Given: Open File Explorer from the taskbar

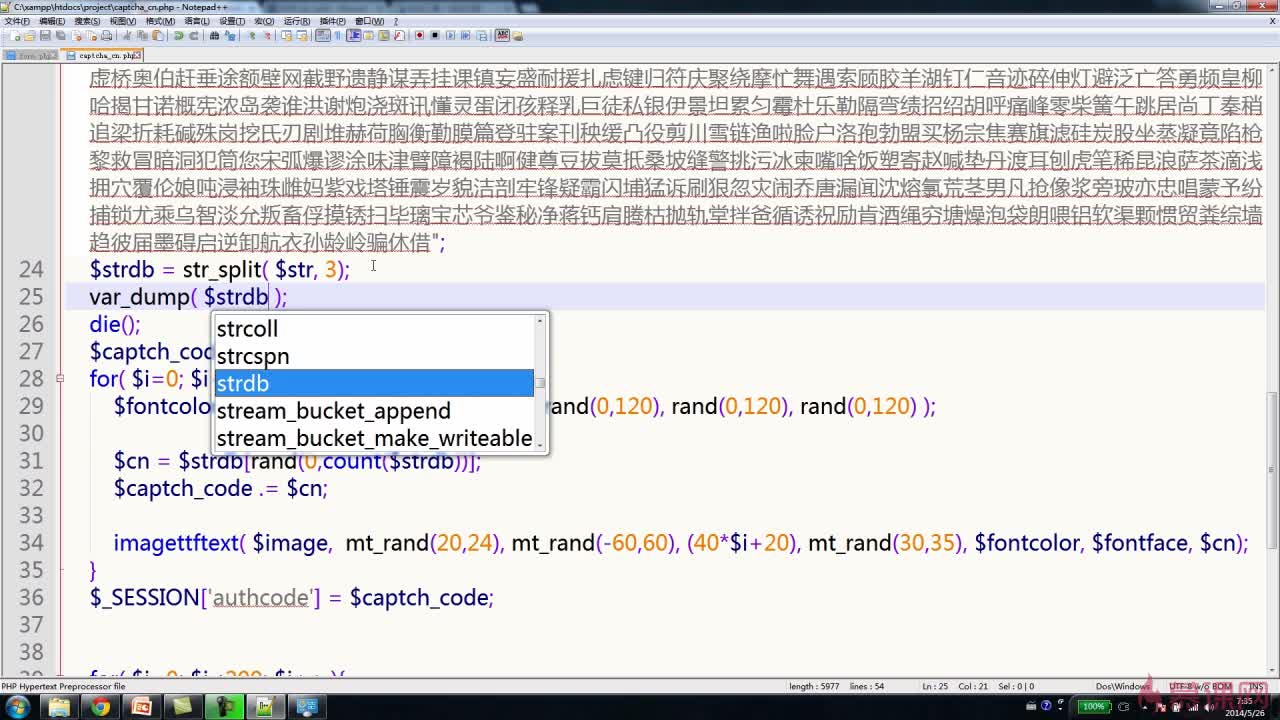Looking at the screenshot, I should click(60, 707).
